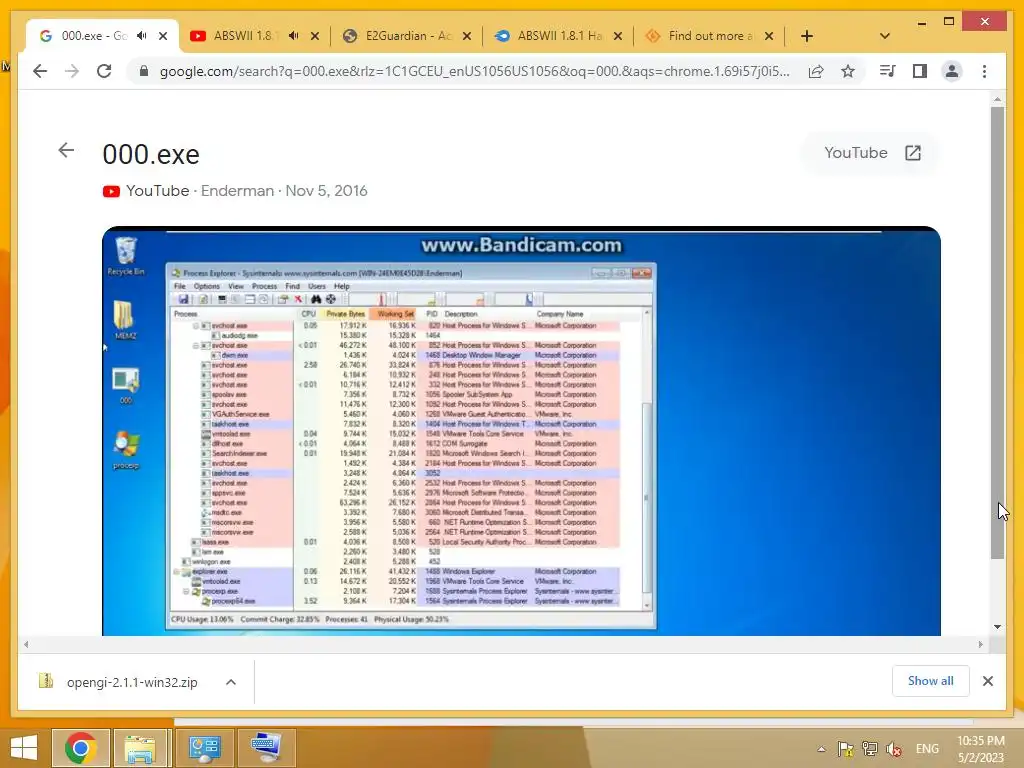
Task: Click Show all downloads button
Action: [931, 681]
